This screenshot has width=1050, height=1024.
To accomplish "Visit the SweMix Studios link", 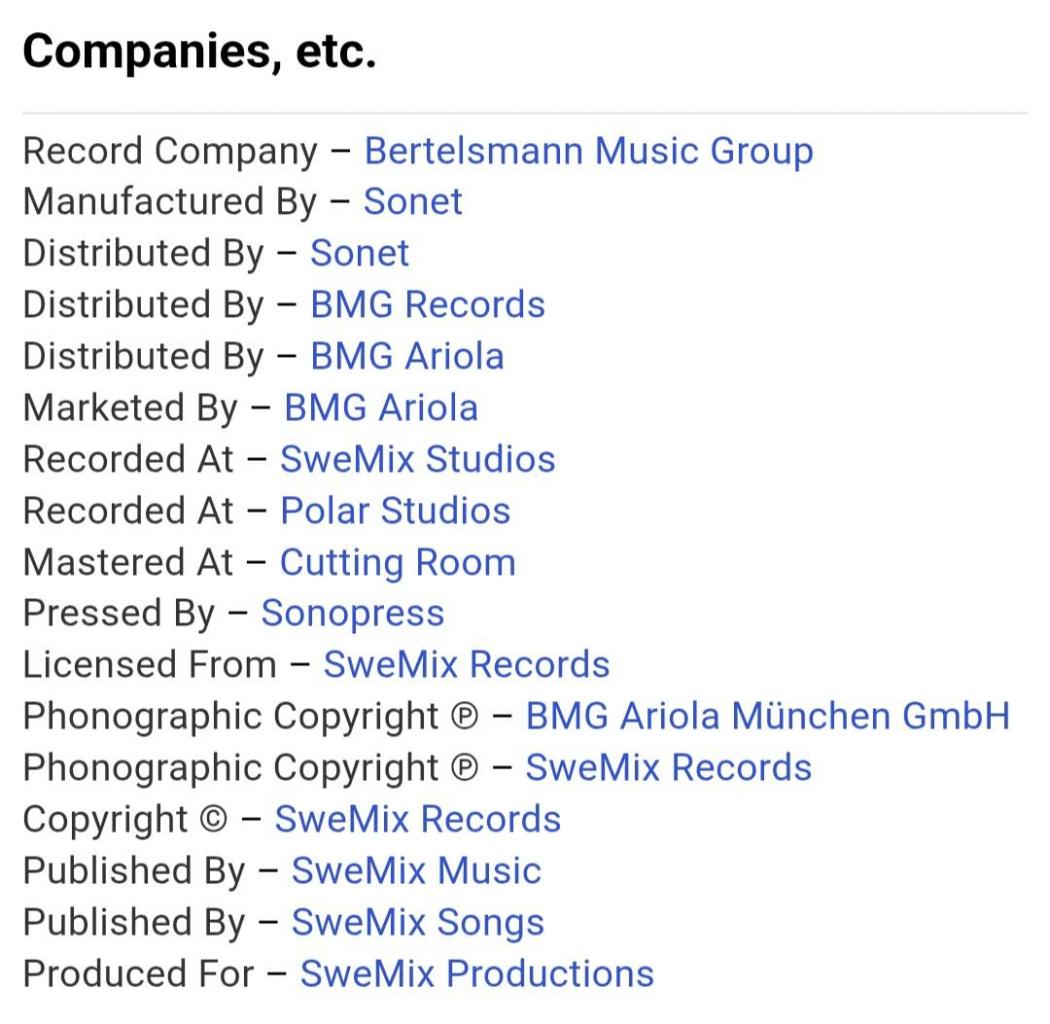I will 417,459.
